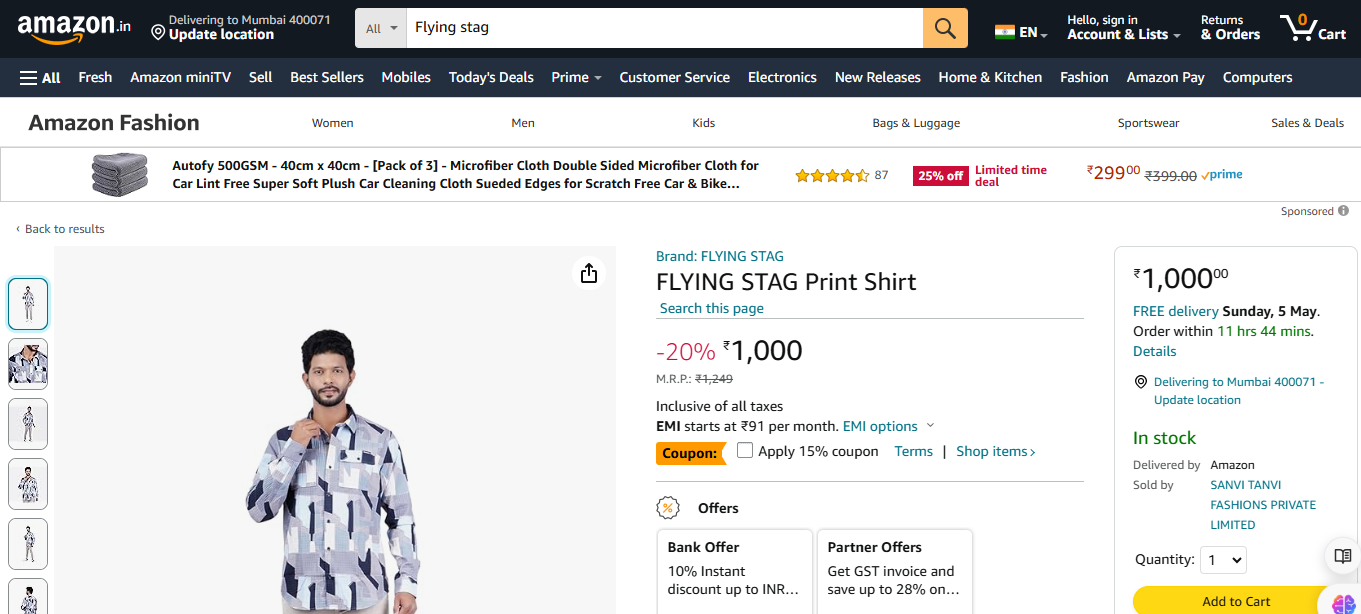Open the Quantity dropdown selector

click(1223, 560)
